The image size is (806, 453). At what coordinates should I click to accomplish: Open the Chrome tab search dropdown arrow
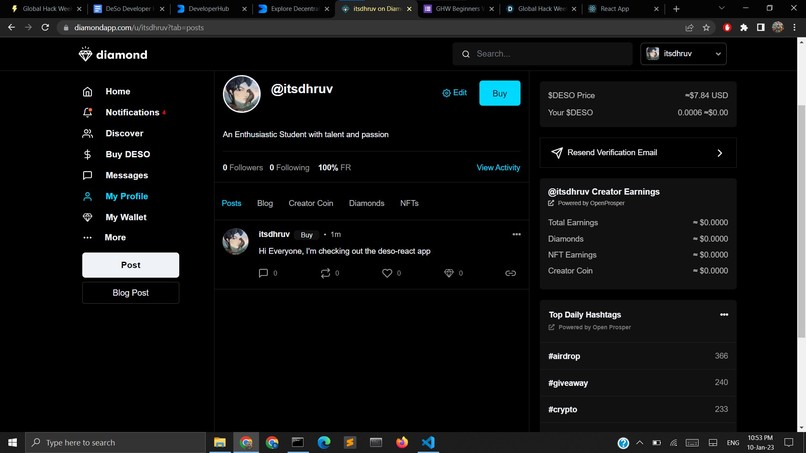[x=722, y=9]
